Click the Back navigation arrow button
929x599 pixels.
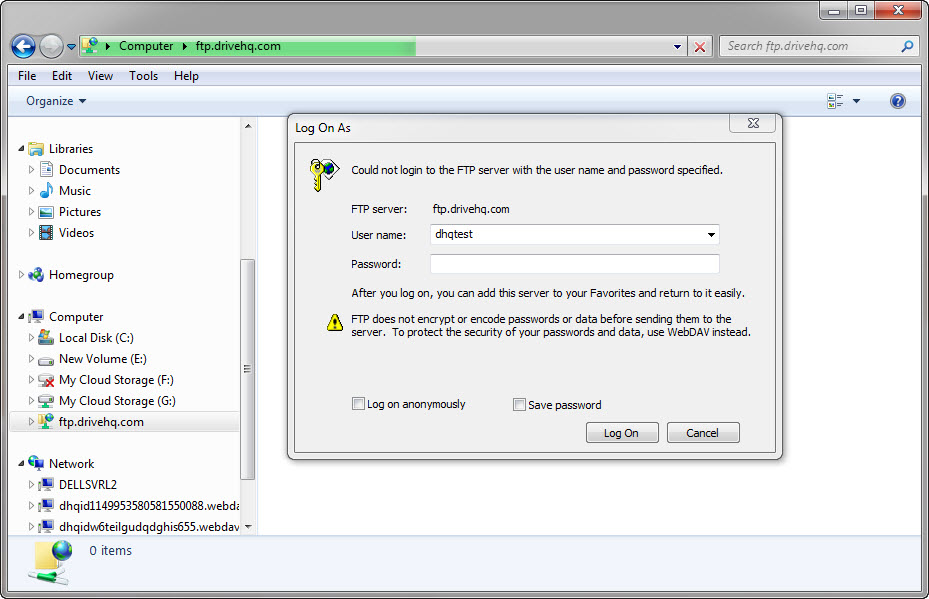click(x=24, y=46)
